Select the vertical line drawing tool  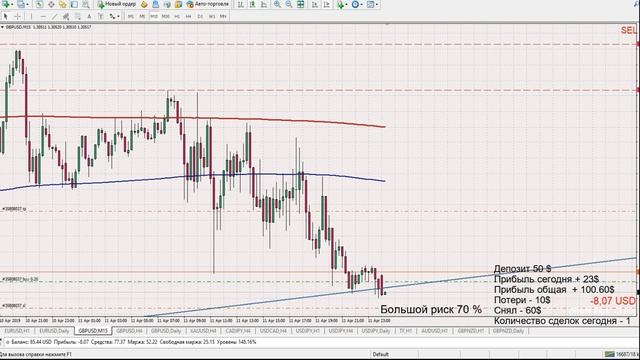[x=31, y=16]
